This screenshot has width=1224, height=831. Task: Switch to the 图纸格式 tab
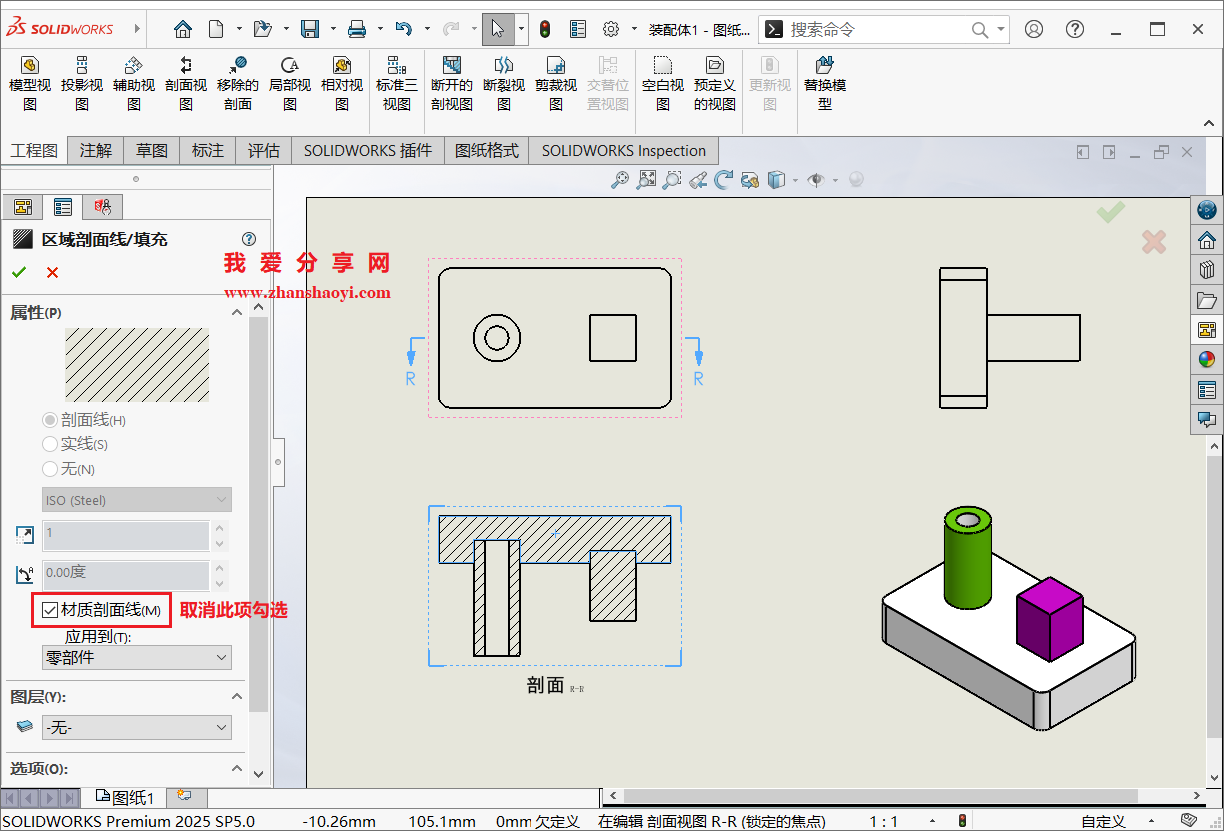(487, 151)
